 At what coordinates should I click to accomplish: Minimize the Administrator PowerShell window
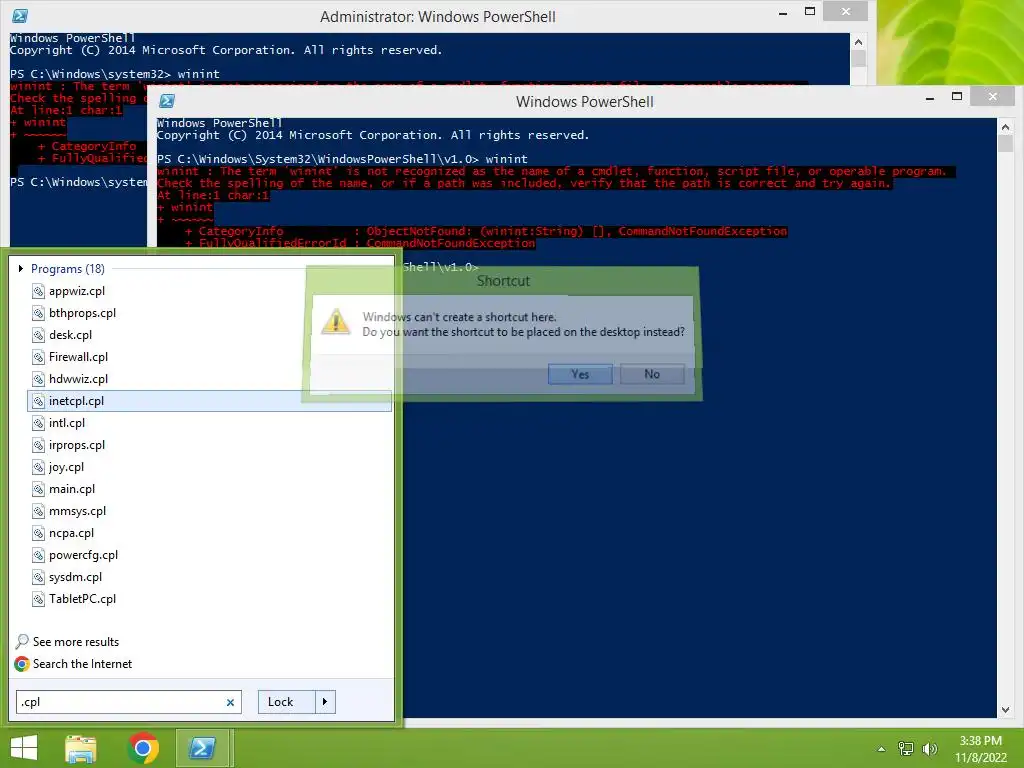pos(783,12)
